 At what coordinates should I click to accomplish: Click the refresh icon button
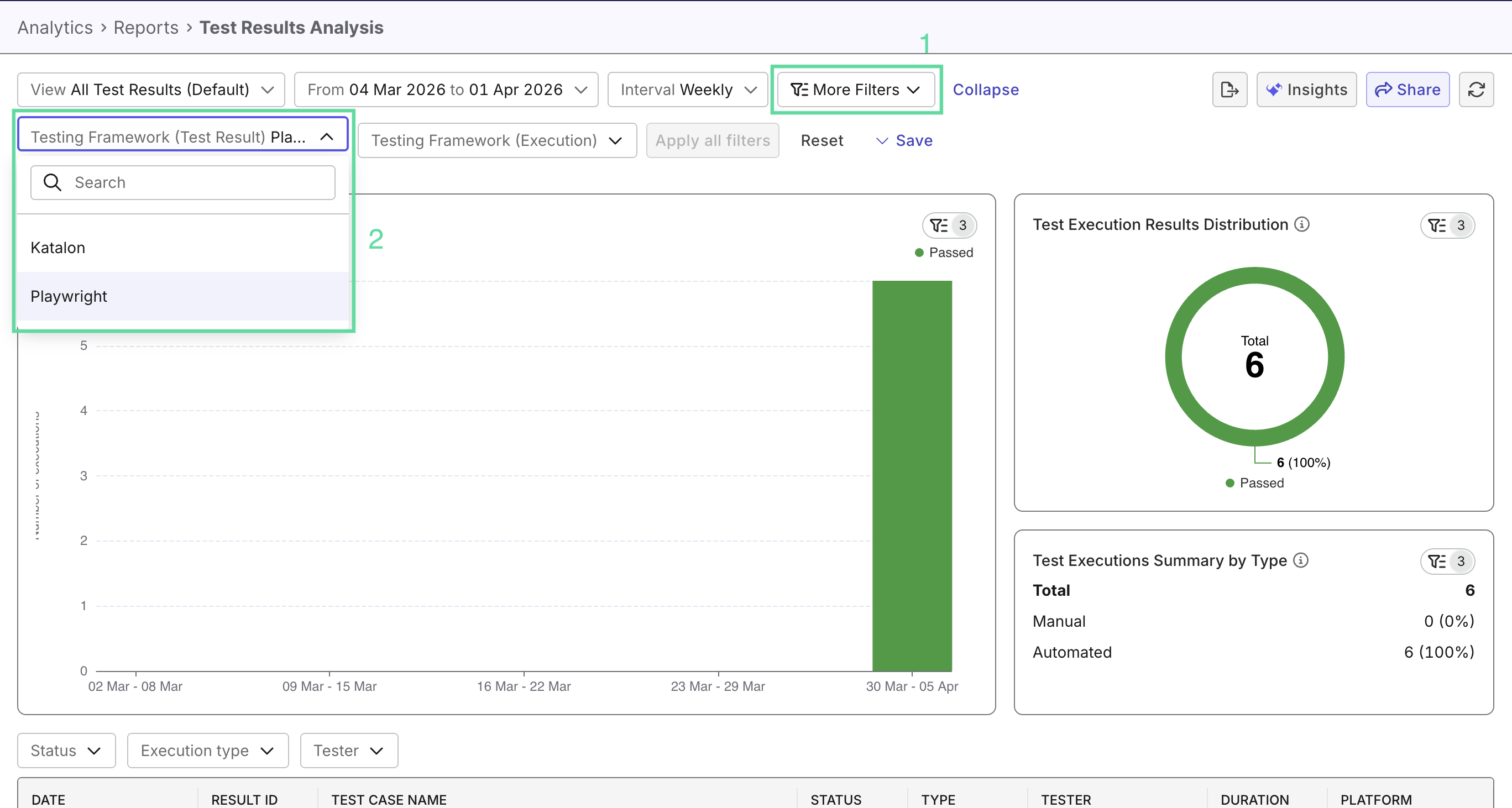point(1476,90)
